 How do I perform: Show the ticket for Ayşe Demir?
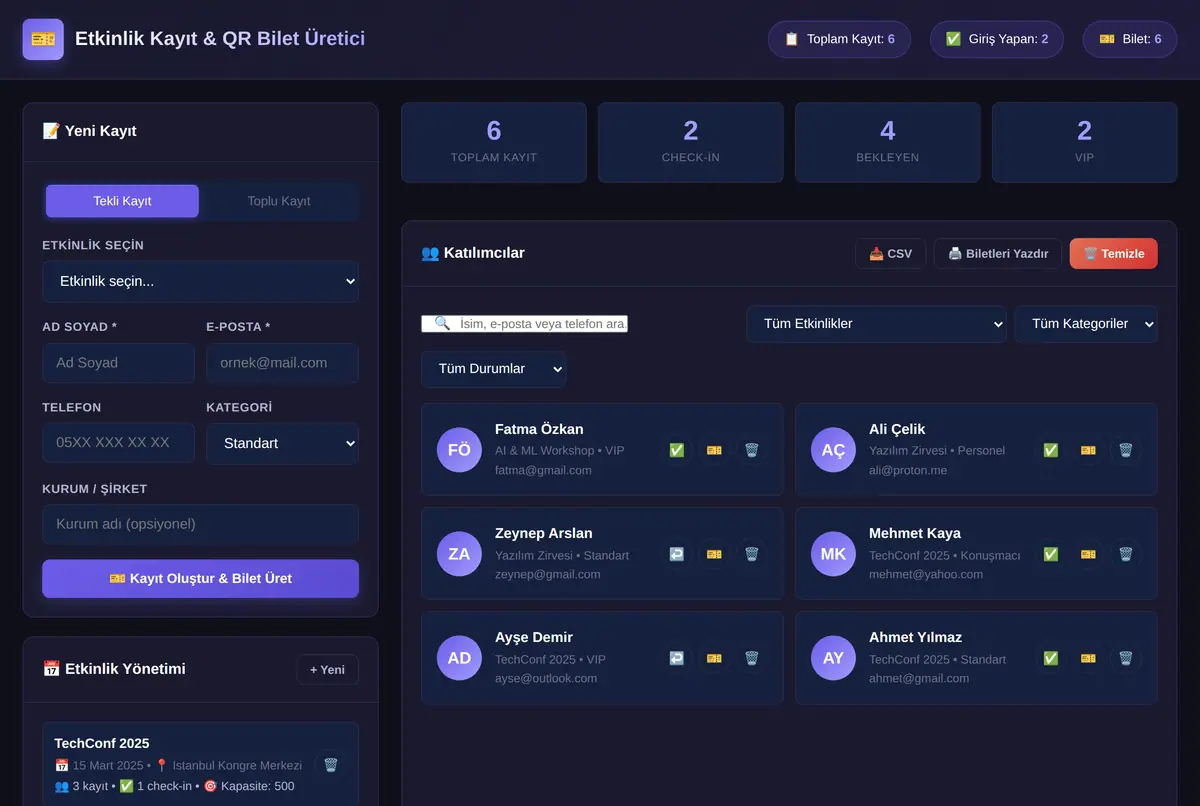pos(714,658)
